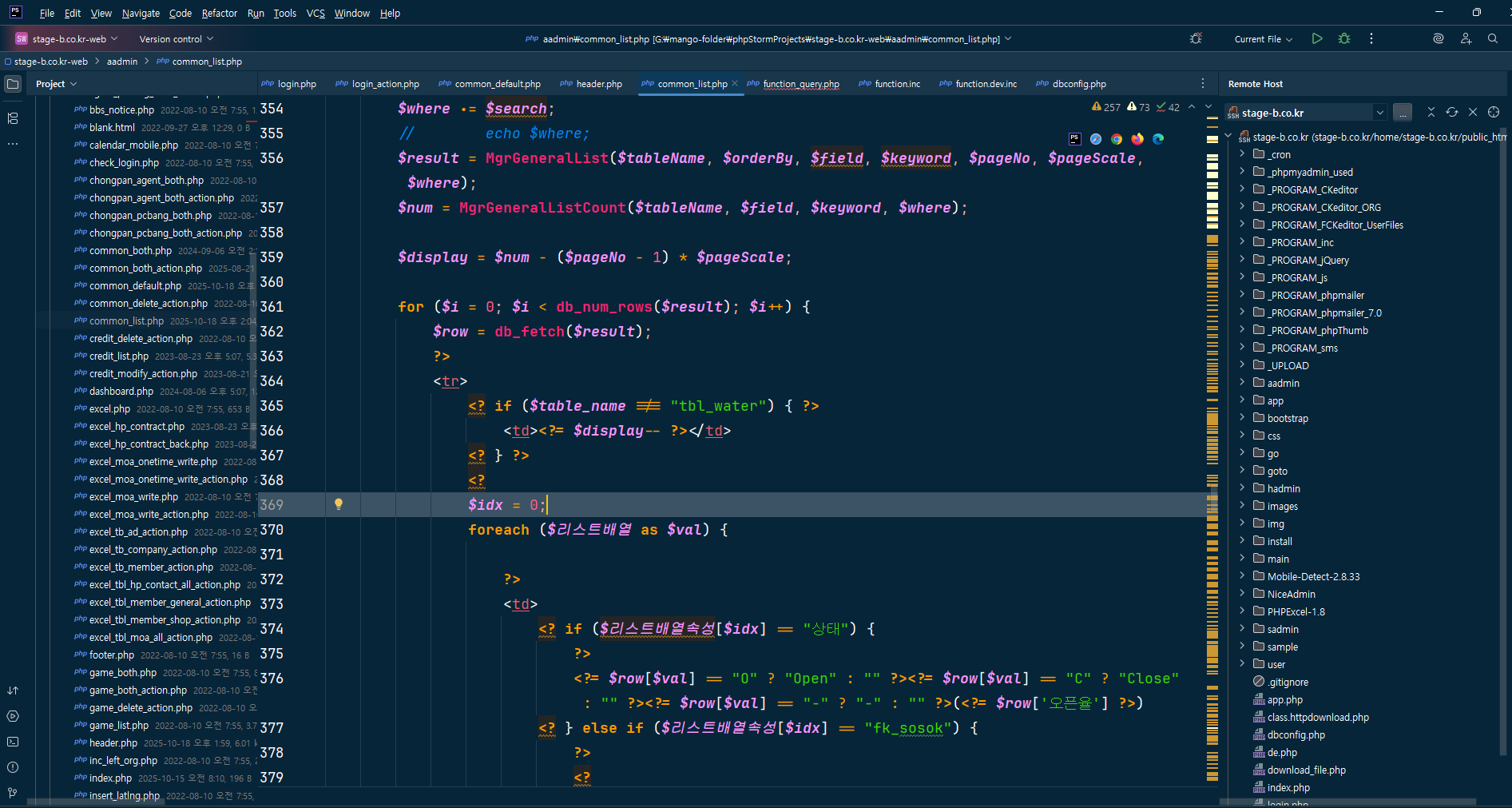Open the file transfer tool window arrows icon
This screenshot has height=808, width=1512.
(13, 691)
